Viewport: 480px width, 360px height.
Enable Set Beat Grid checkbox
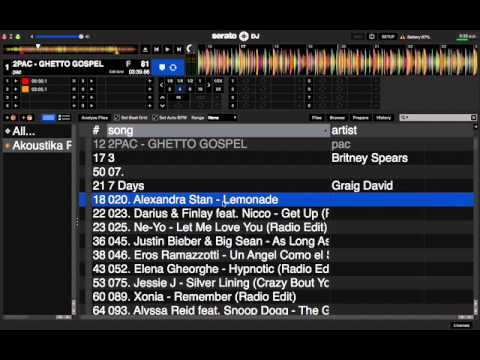click(116, 118)
